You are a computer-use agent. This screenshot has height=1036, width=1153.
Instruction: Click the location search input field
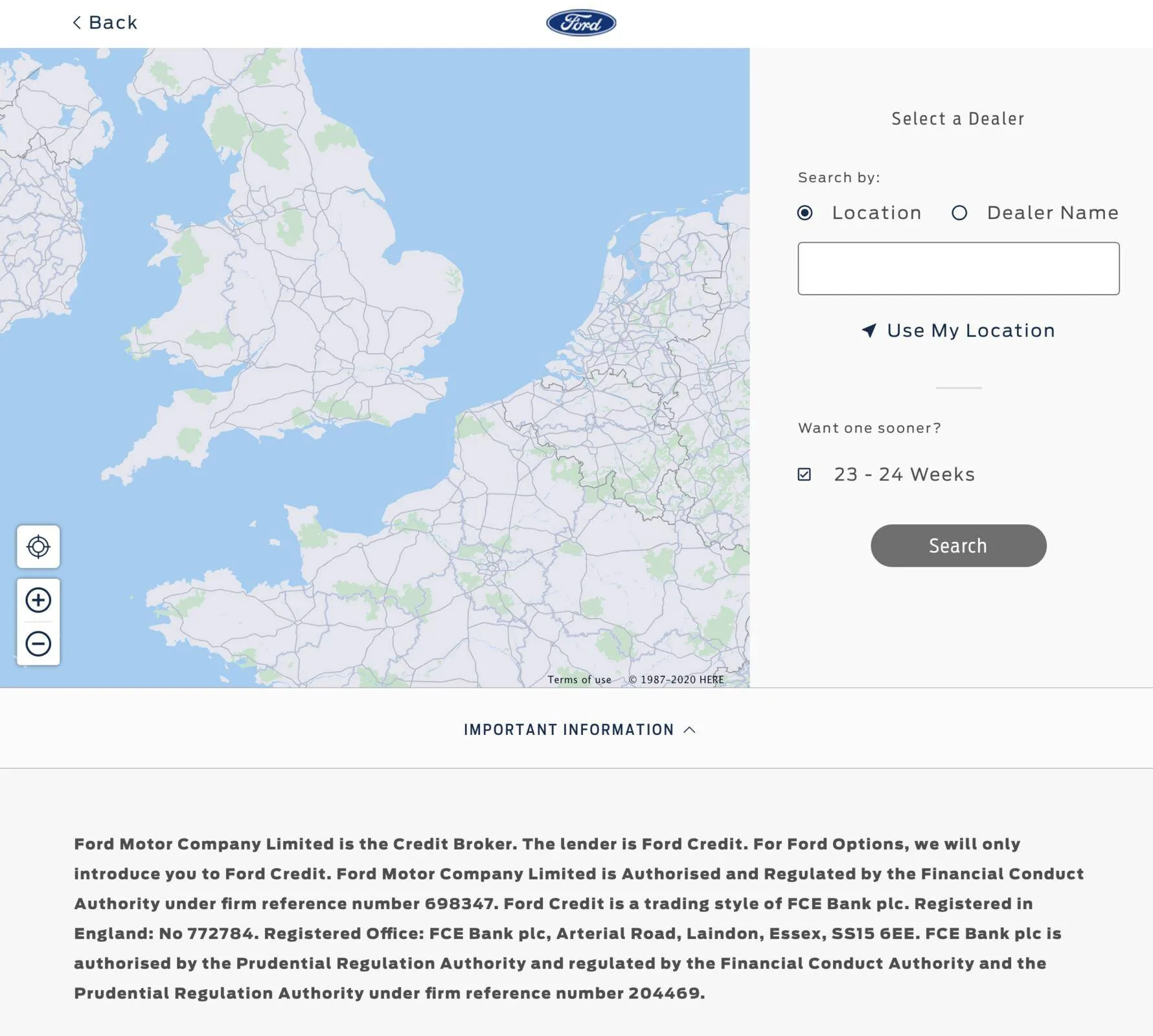pyautogui.click(x=959, y=269)
